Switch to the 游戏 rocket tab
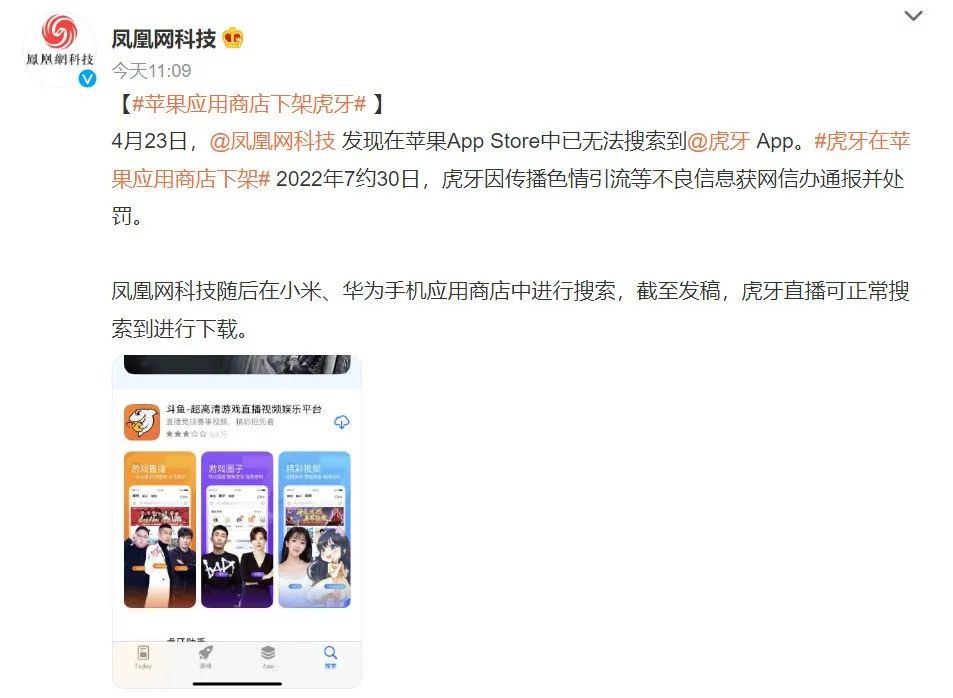953x698 pixels. pyautogui.click(x=205, y=657)
